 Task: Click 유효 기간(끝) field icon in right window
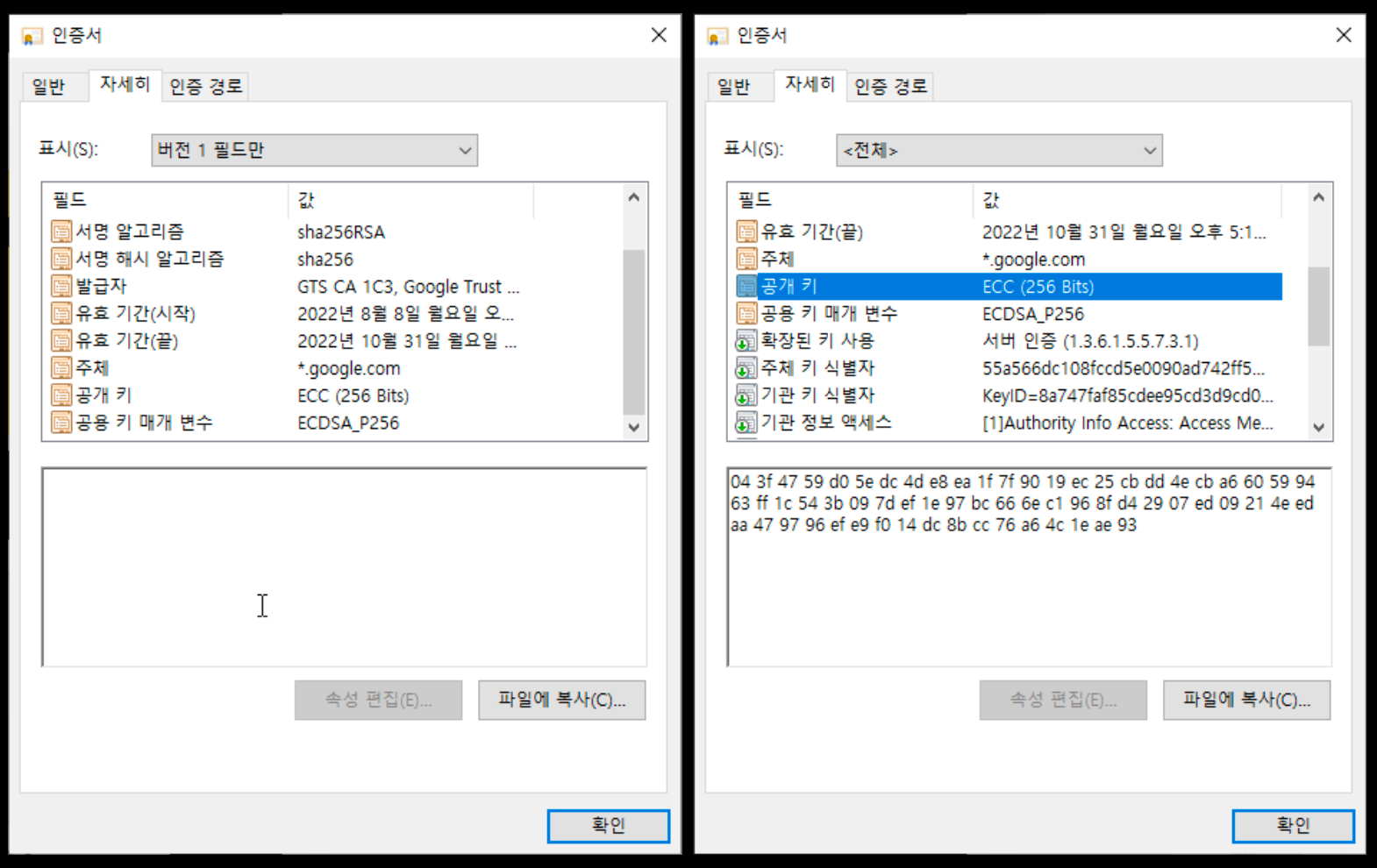tap(746, 231)
